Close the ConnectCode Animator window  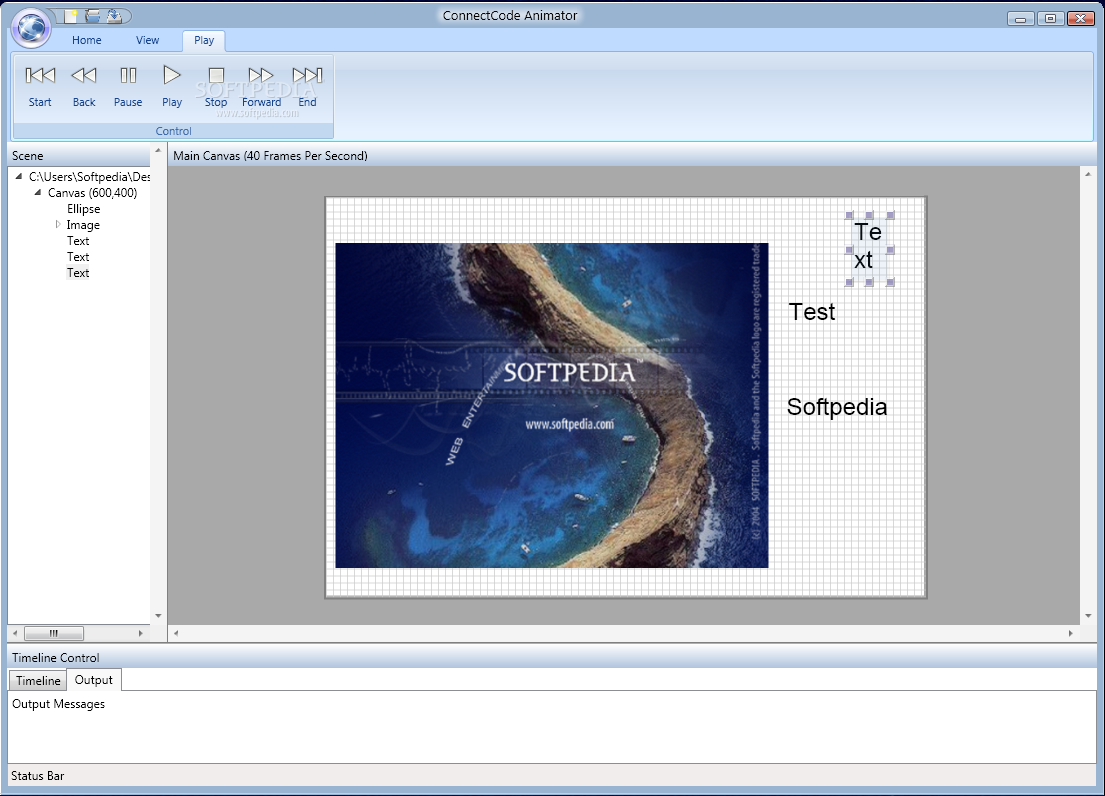[x=1080, y=18]
